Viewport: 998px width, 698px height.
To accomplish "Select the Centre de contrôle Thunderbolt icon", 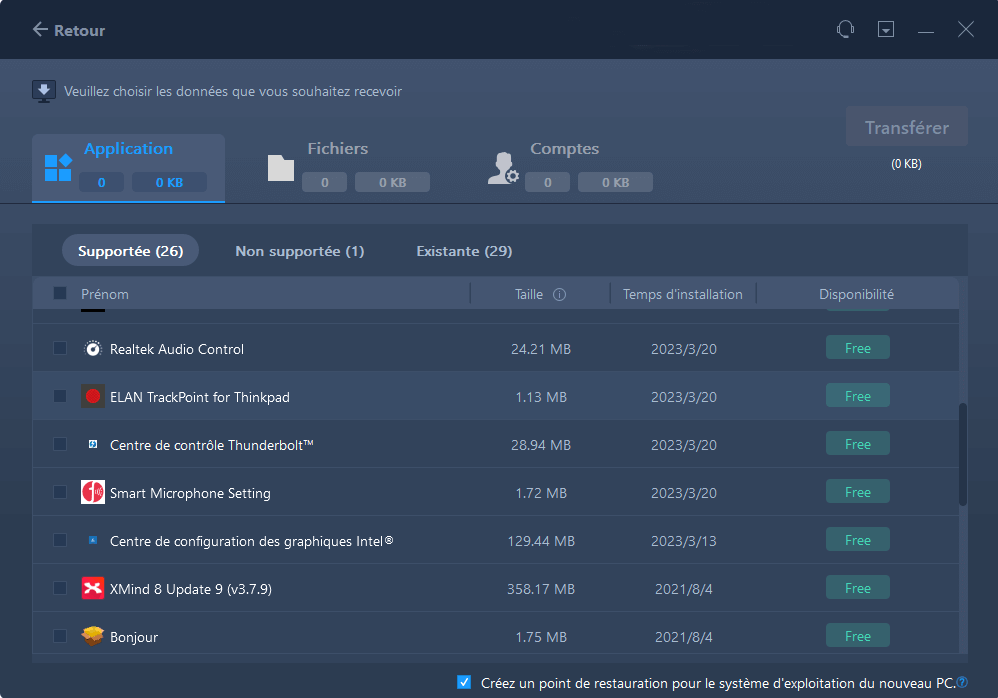I will (92, 443).
